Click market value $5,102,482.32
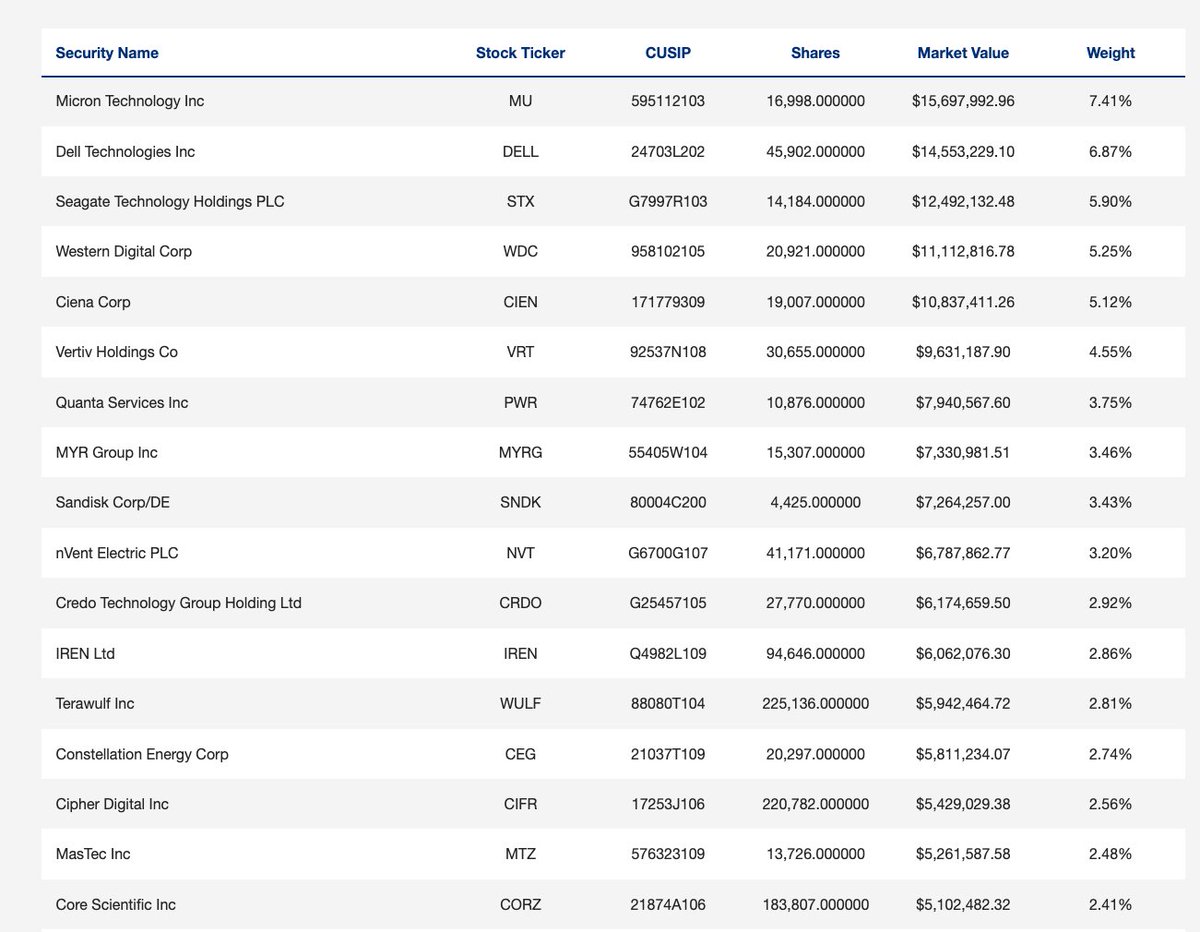Screen dimensions: 1200x932 pyautogui.click(x=963, y=905)
